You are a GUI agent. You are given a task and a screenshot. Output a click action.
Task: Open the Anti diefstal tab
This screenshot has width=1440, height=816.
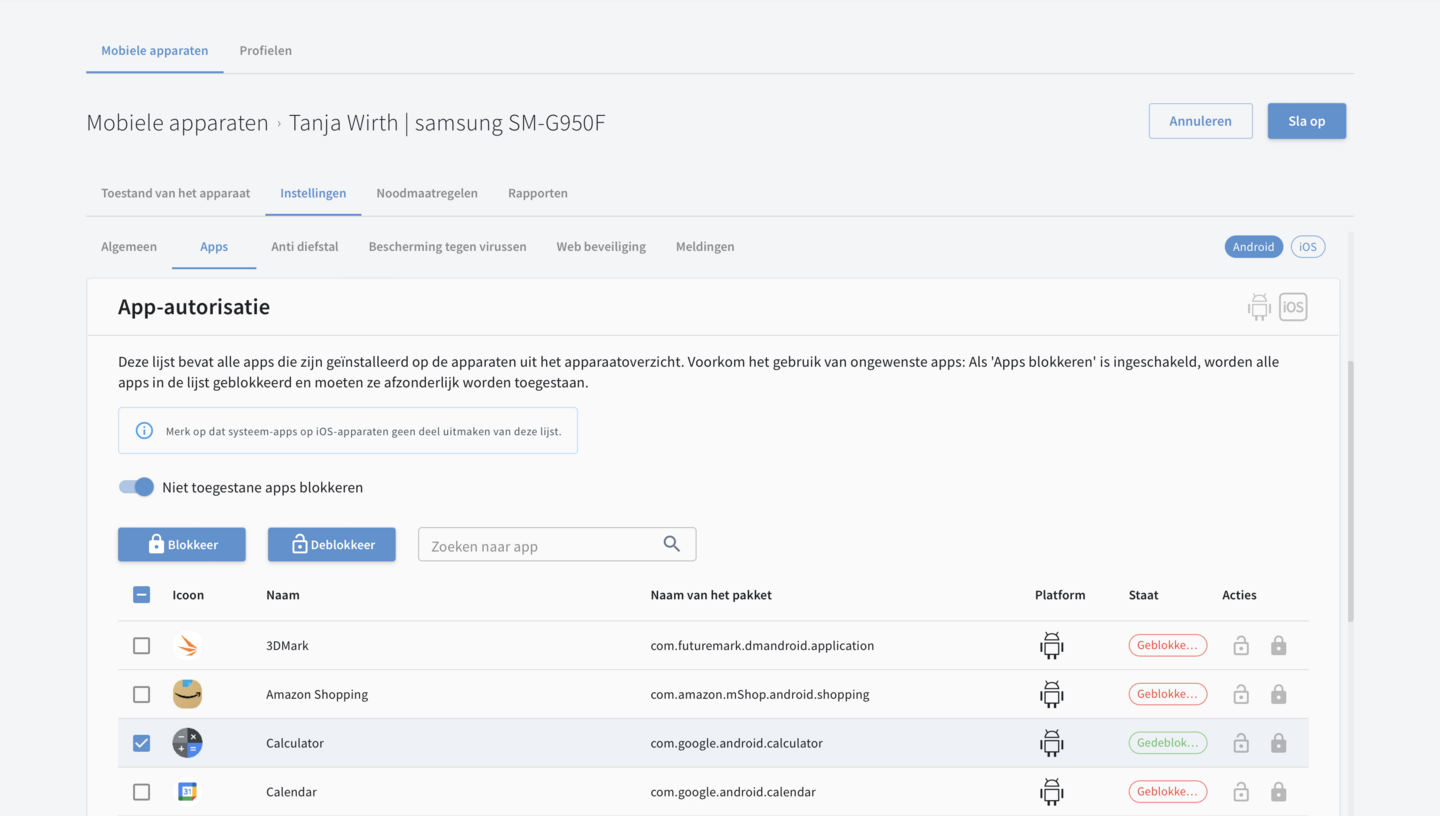(x=304, y=247)
